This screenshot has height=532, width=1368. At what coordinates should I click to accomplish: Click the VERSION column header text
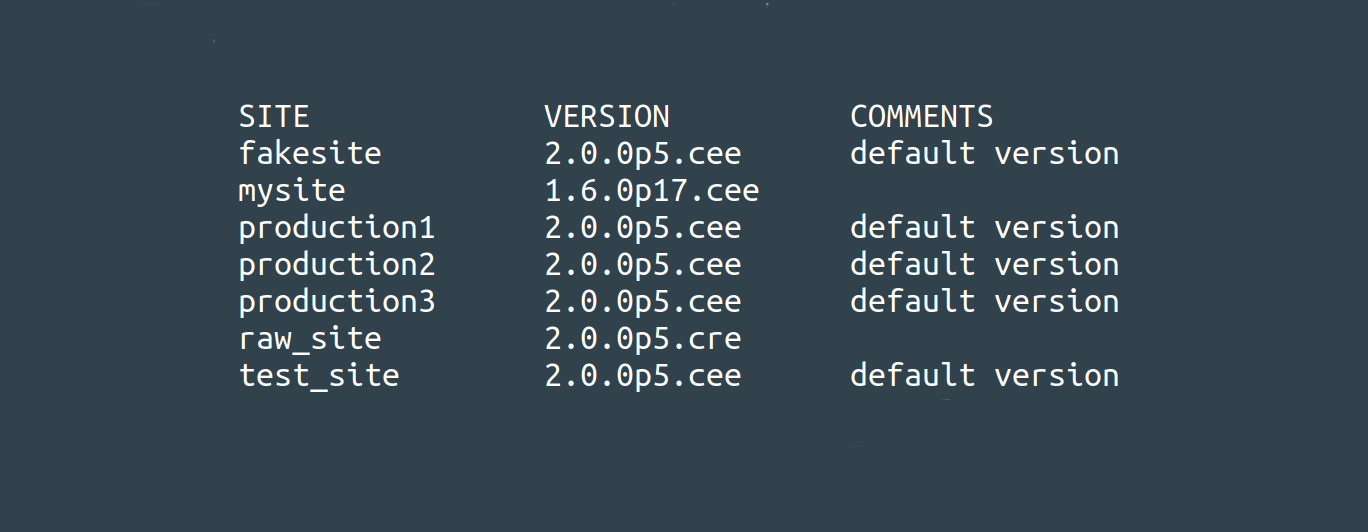click(607, 117)
